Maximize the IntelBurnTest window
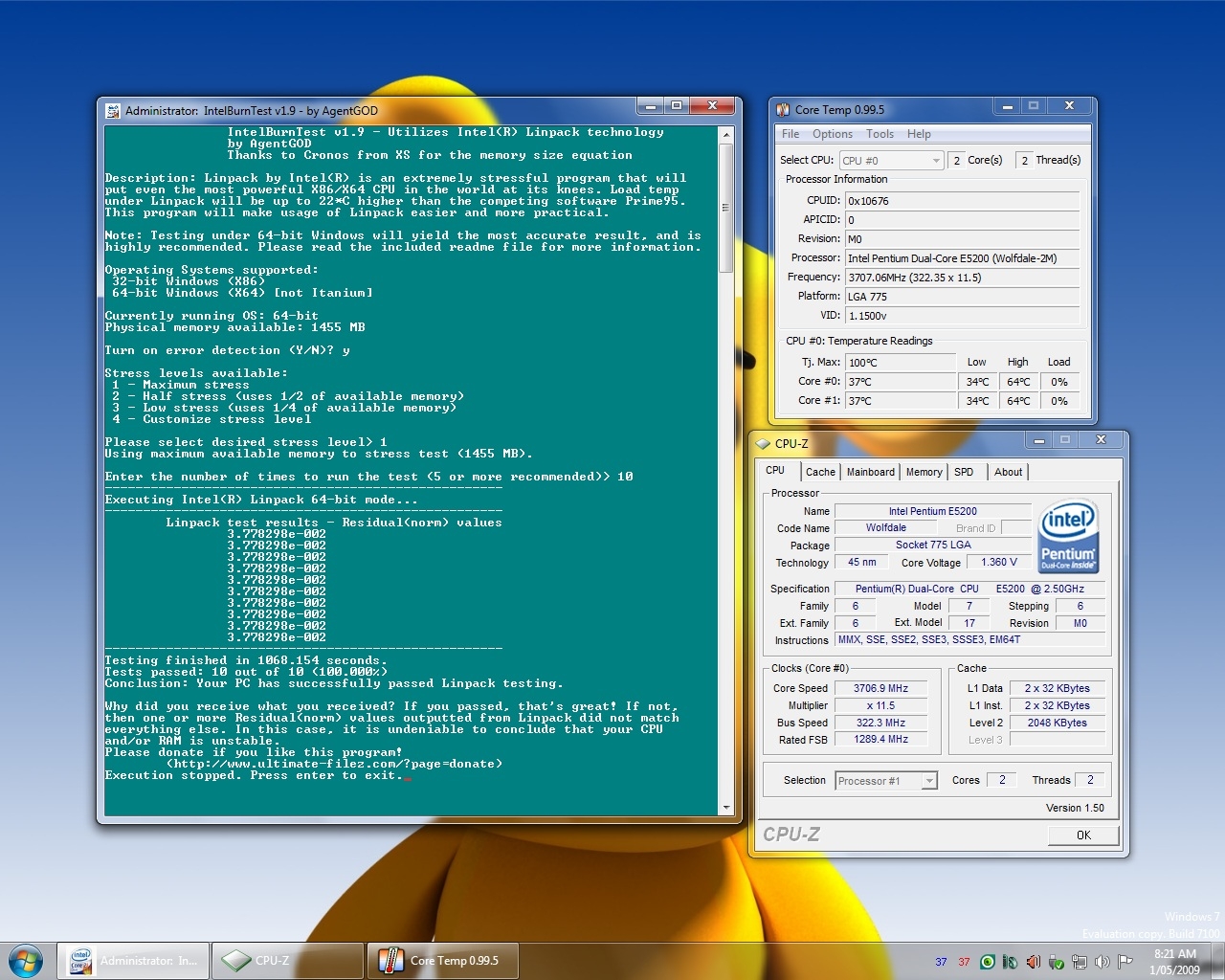Screen dimensions: 1225x980 click(x=677, y=105)
